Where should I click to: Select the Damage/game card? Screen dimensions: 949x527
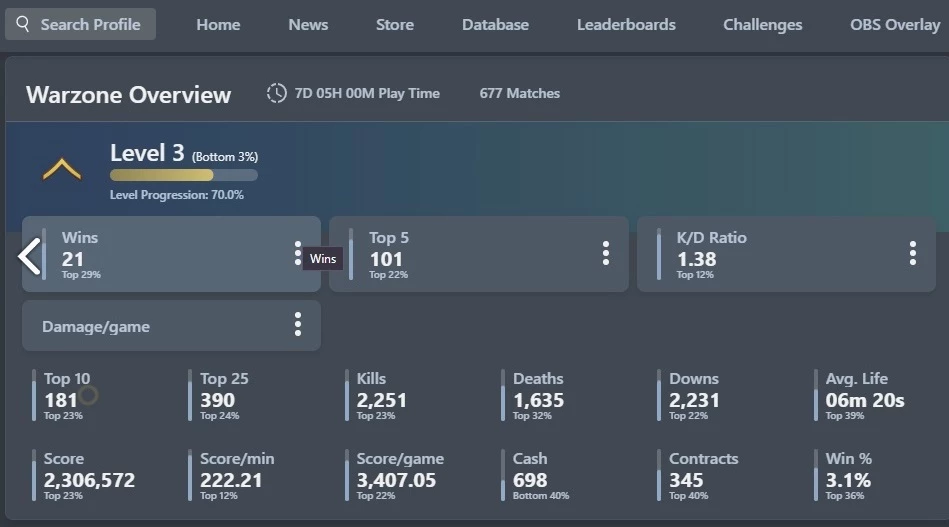171,326
